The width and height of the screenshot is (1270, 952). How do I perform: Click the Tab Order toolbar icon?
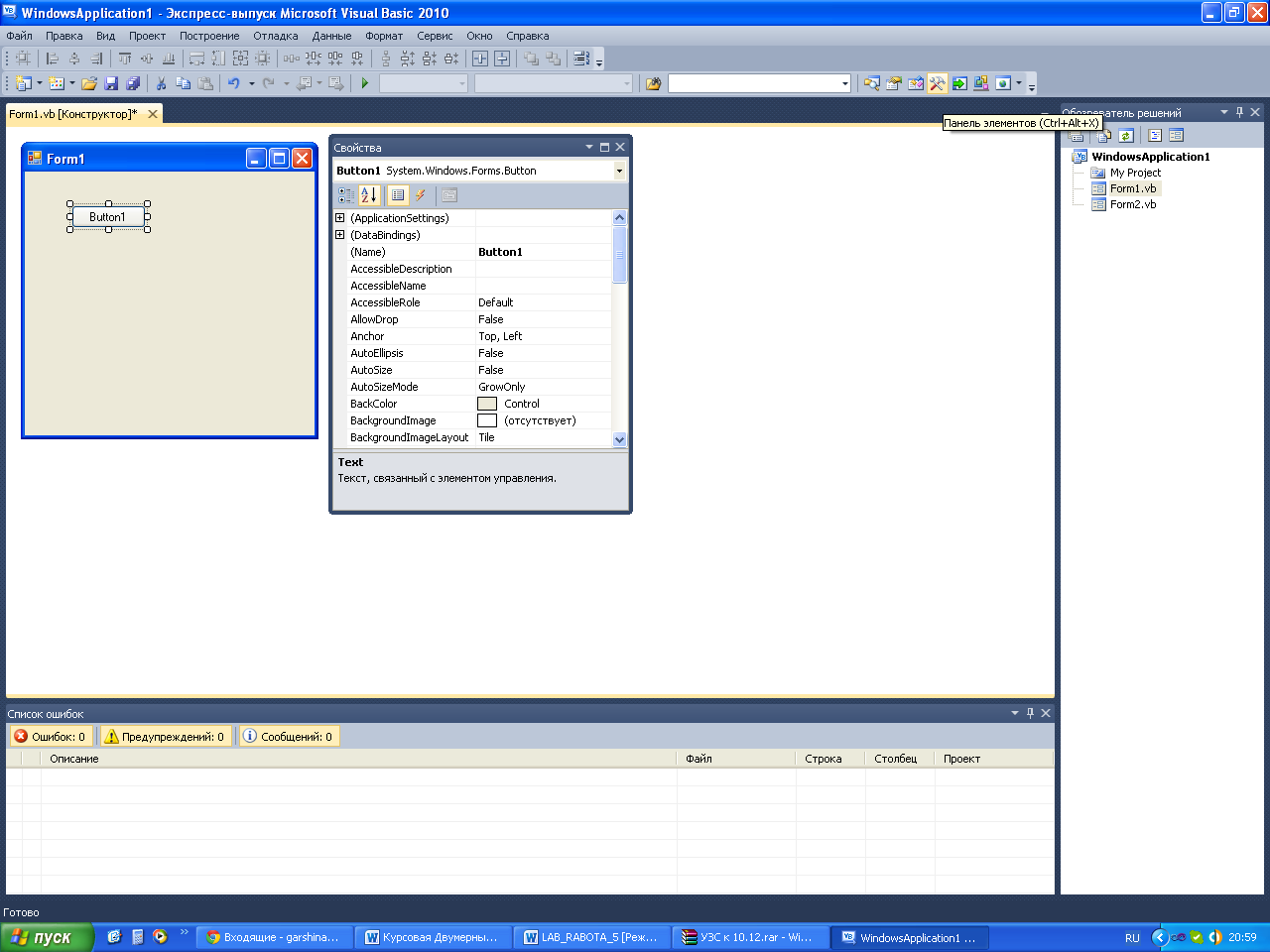click(x=581, y=59)
